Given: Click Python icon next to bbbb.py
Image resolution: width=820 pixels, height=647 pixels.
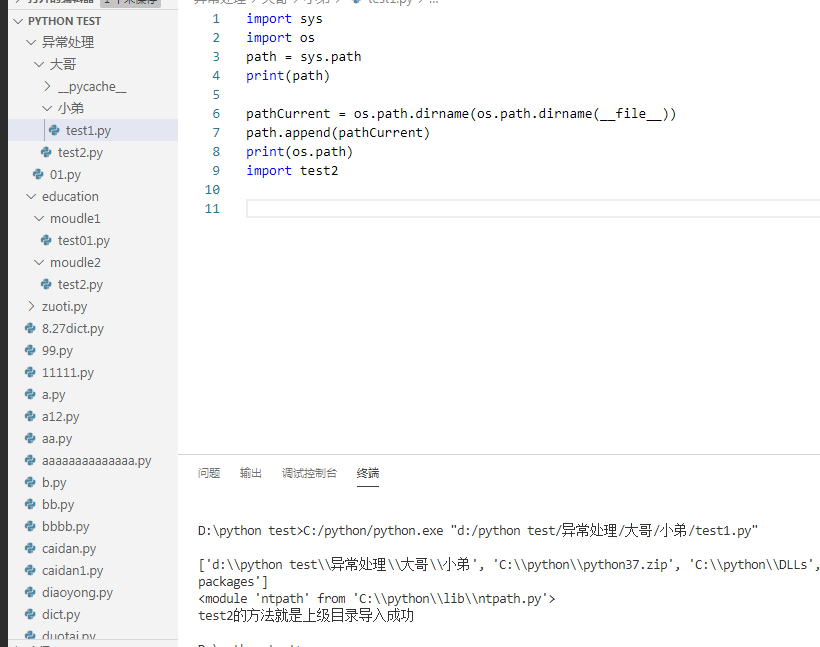Looking at the screenshot, I should [30, 526].
